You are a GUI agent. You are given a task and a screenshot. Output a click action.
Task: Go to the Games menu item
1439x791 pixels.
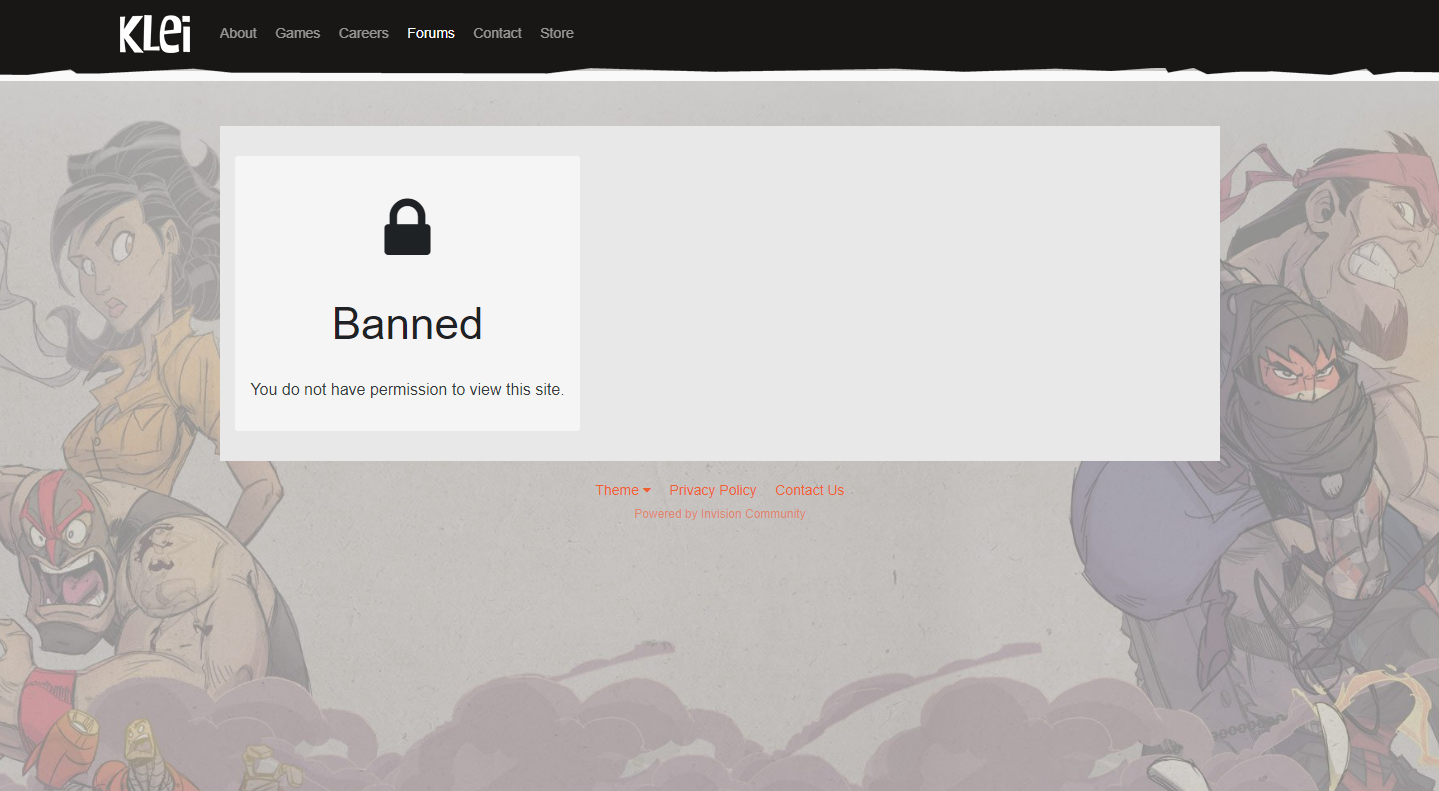point(298,33)
